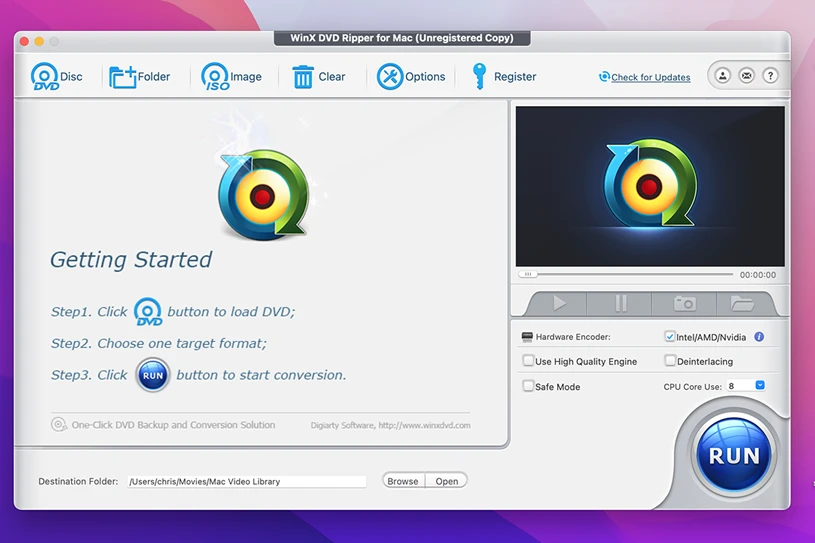Click the hardware encoder chip icon
Image resolution: width=815 pixels, height=543 pixels.
[527, 337]
